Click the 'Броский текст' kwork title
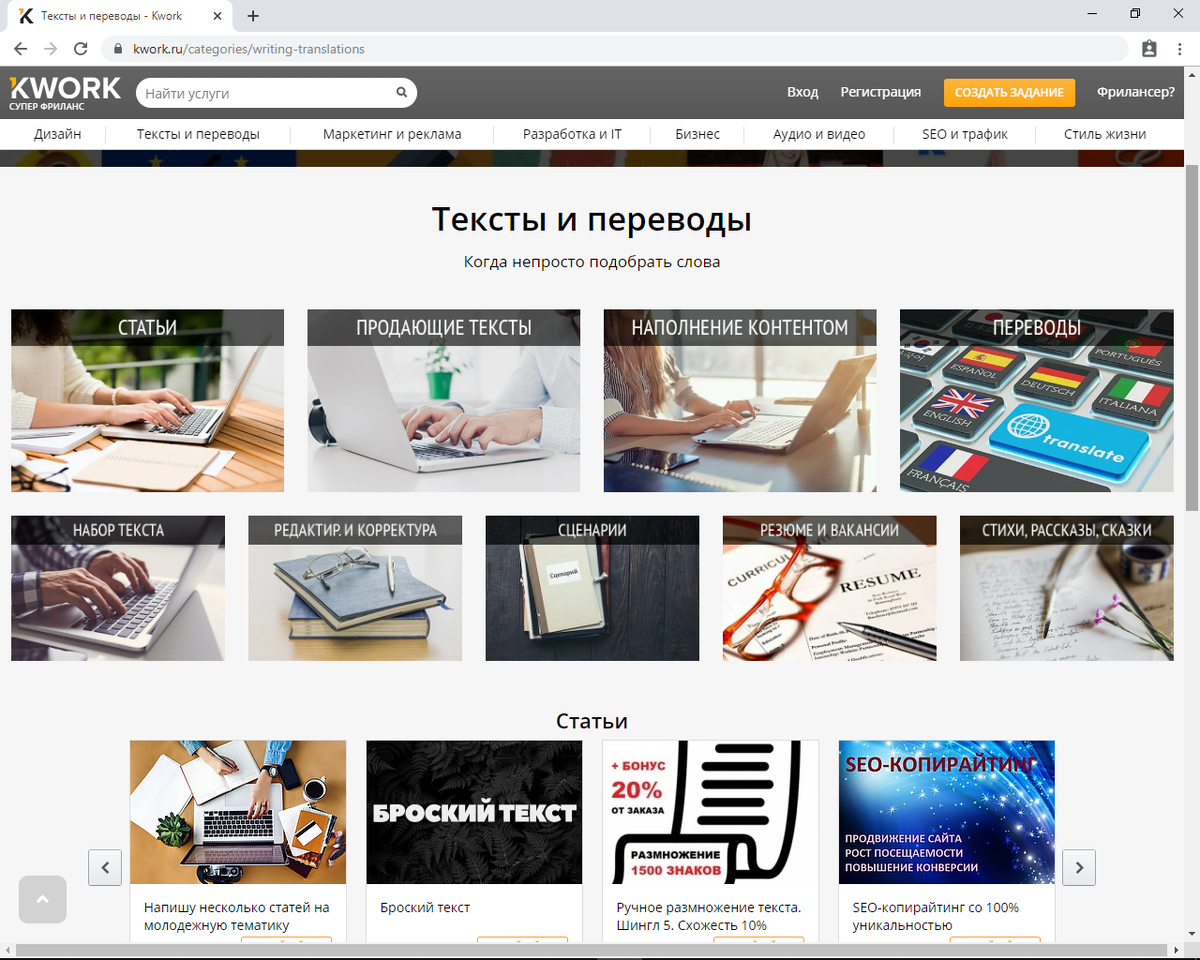This screenshot has height=960, width=1200. point(425,908)
